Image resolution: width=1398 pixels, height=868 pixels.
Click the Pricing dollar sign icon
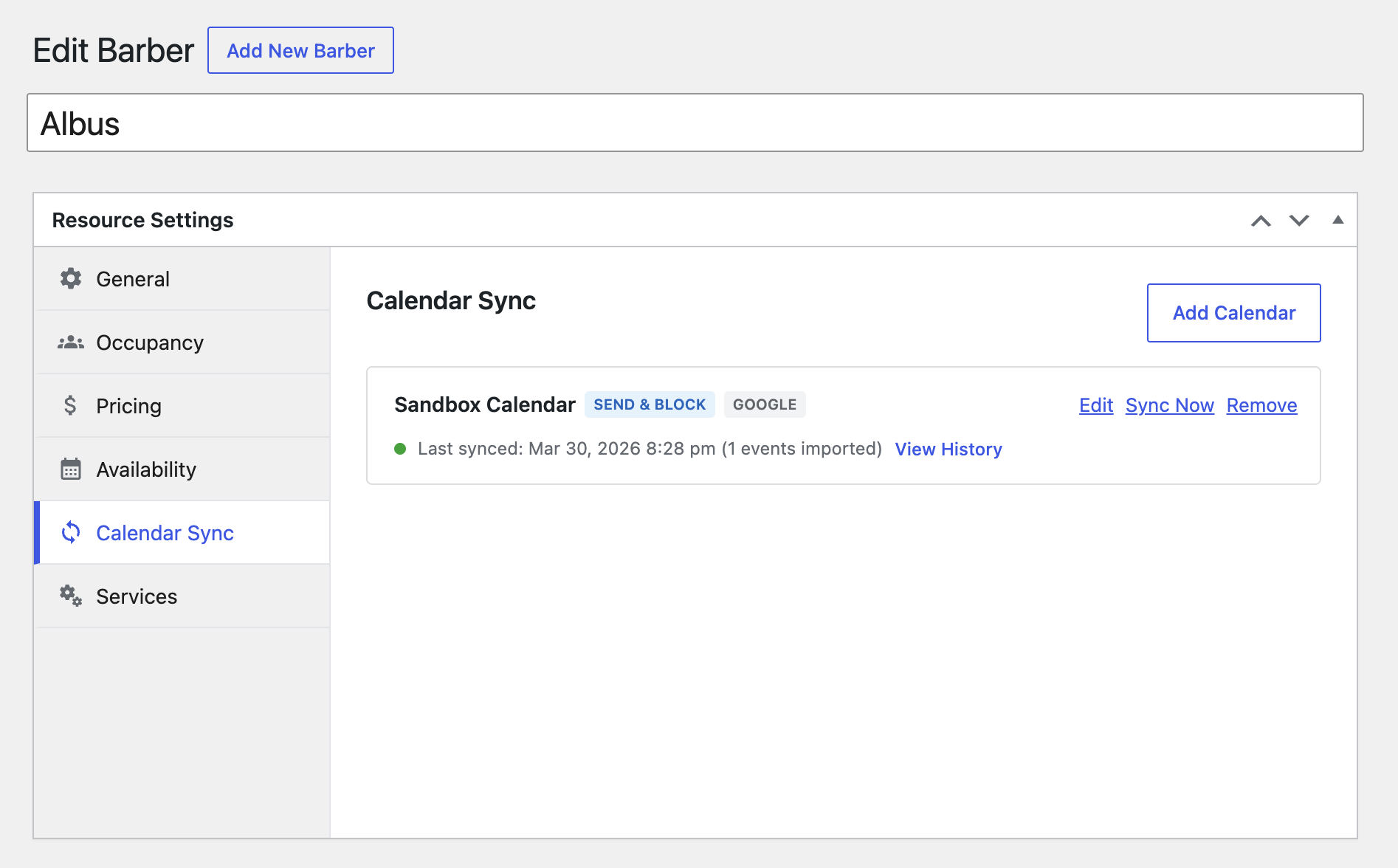click(x=70, y=405)
